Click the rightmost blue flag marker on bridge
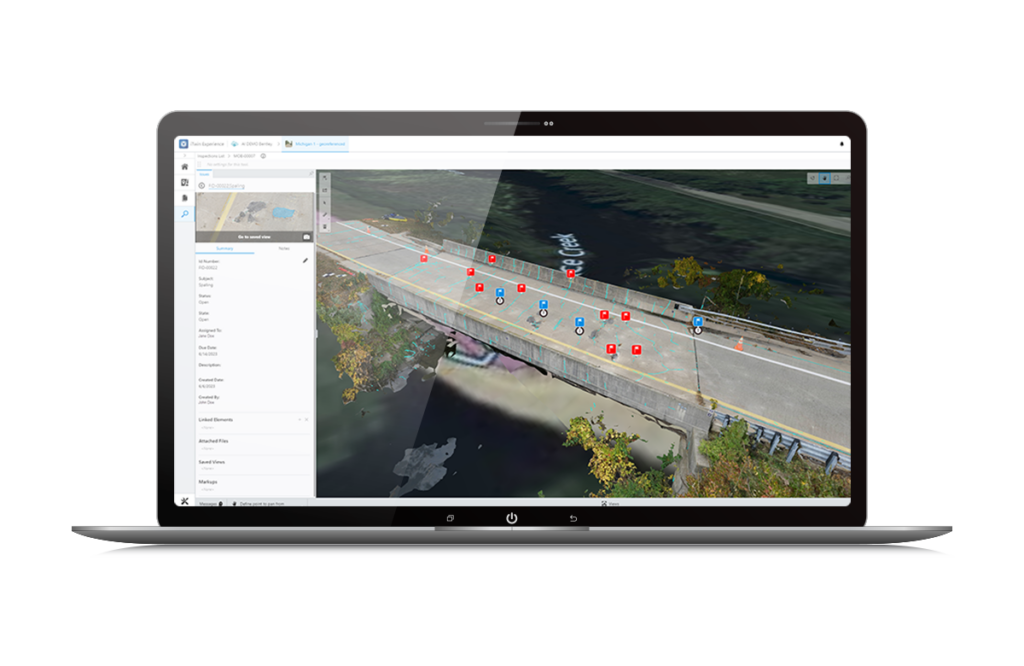1024x666 pixels. point(698,322)
